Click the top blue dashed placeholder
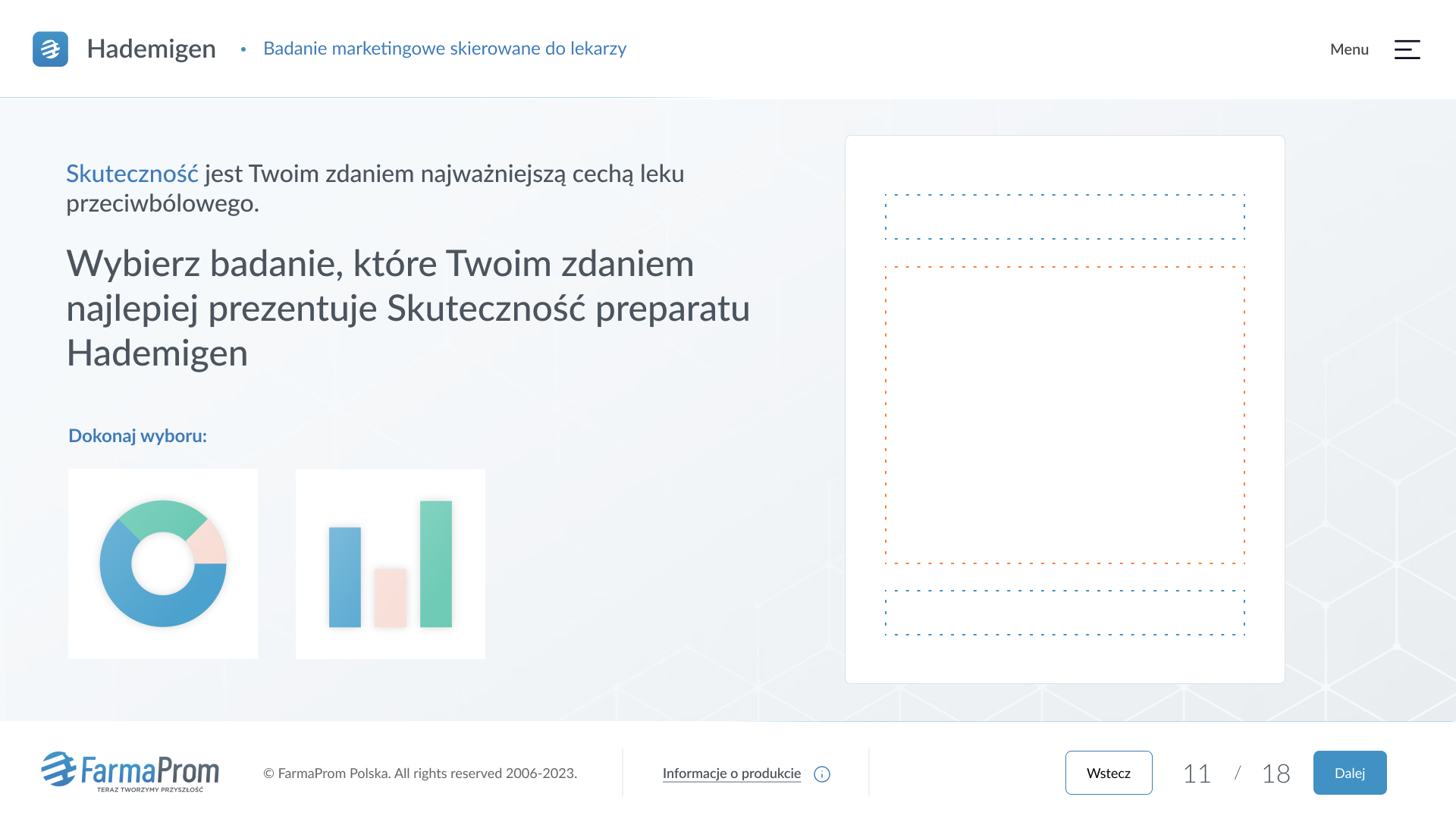1456x819 pixels. coord(1065,217)
